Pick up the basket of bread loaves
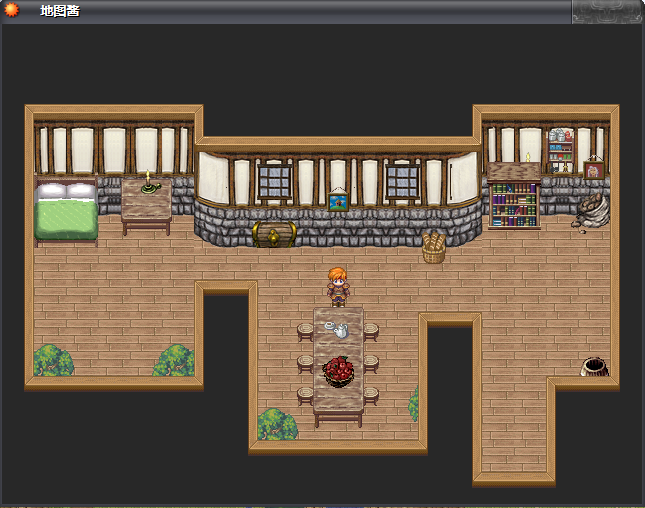This screenshot has height=508, width=645. pos(434,247)
